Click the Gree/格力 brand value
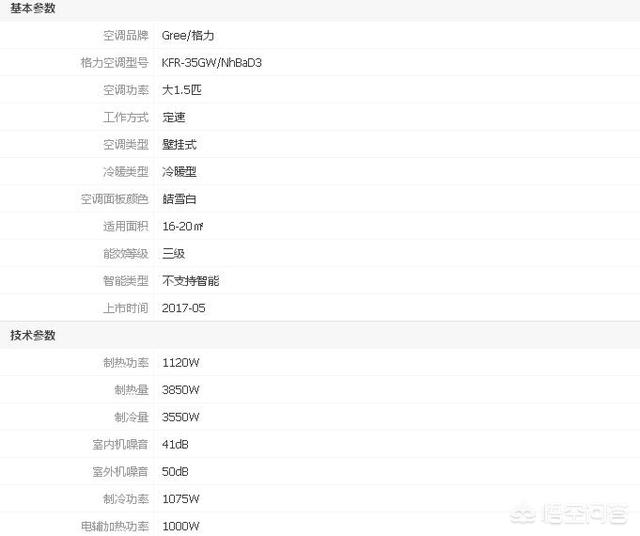The width and height of the screenshot is (640, 536). click(188, 36)
